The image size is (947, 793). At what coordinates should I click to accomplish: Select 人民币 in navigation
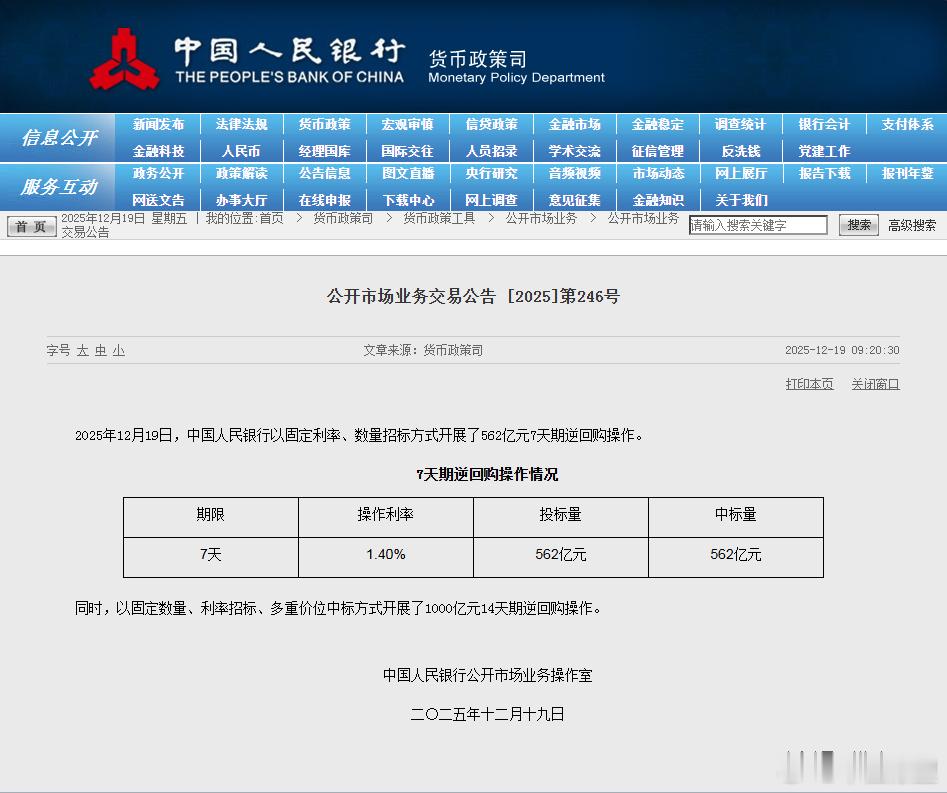(241, 151)
